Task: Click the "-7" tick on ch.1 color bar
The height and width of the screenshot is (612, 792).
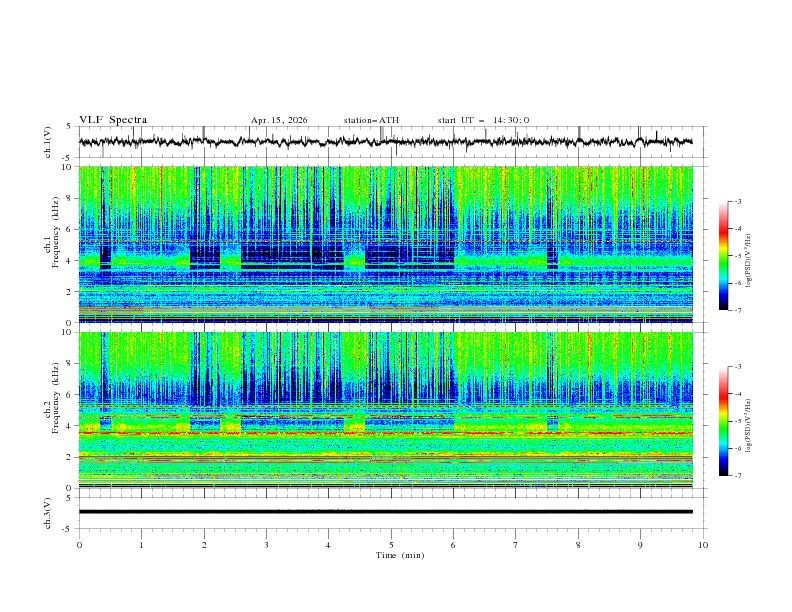Action: pos(737,310)
